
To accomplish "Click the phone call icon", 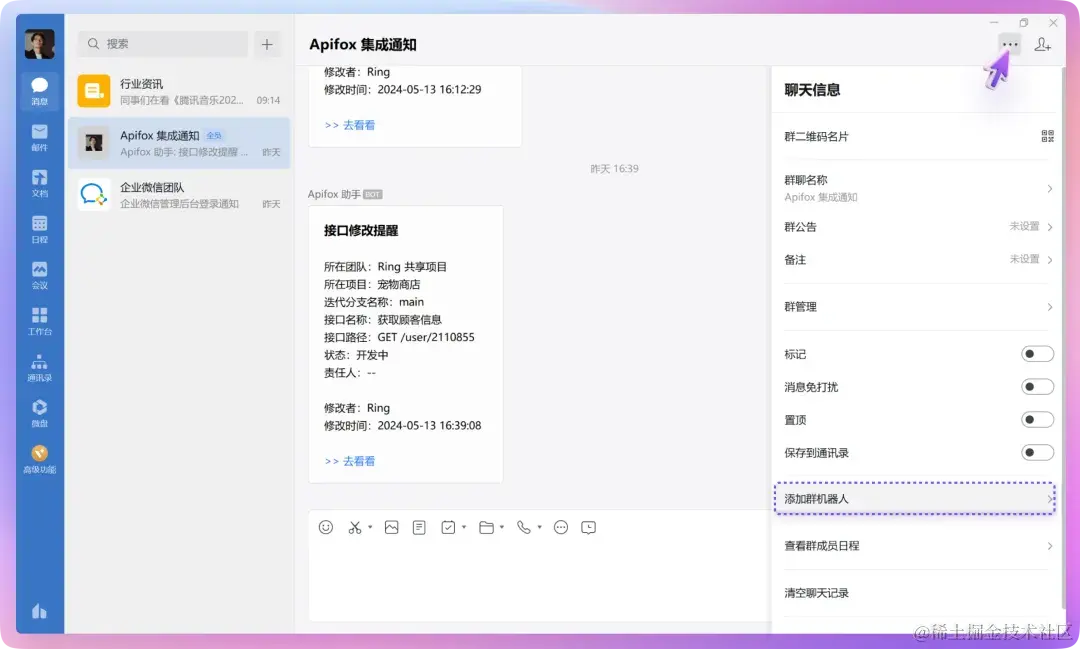I will (x=523, y=528).
